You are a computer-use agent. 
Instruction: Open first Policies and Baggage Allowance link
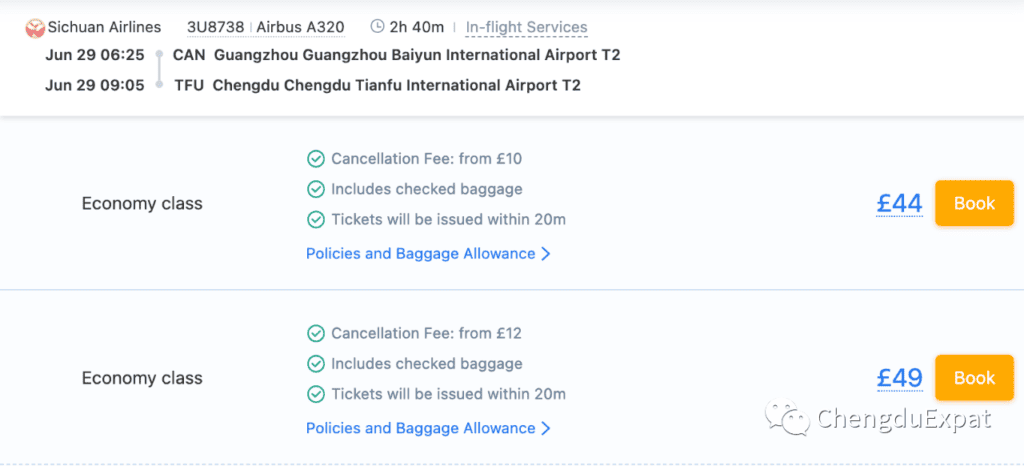coord(421,253)
